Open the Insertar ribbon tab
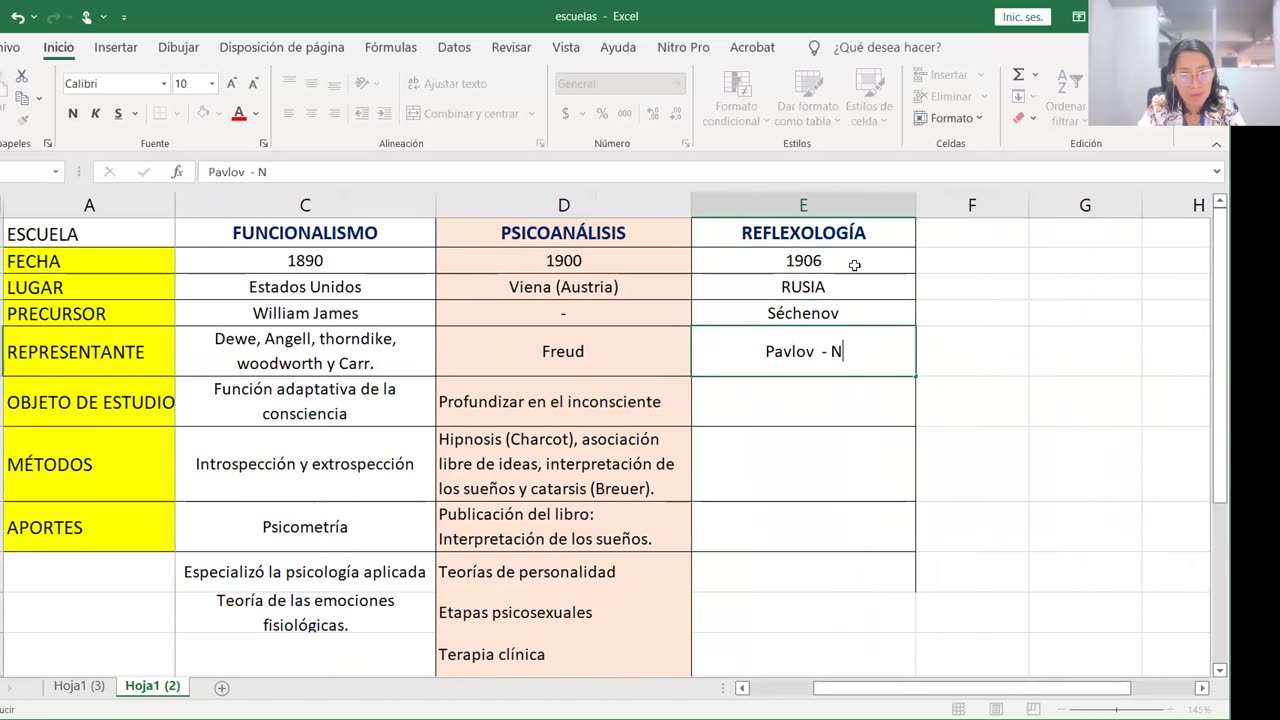Image resolution: width=1280 pixels, height=720 pixels. tap(116, 47)
